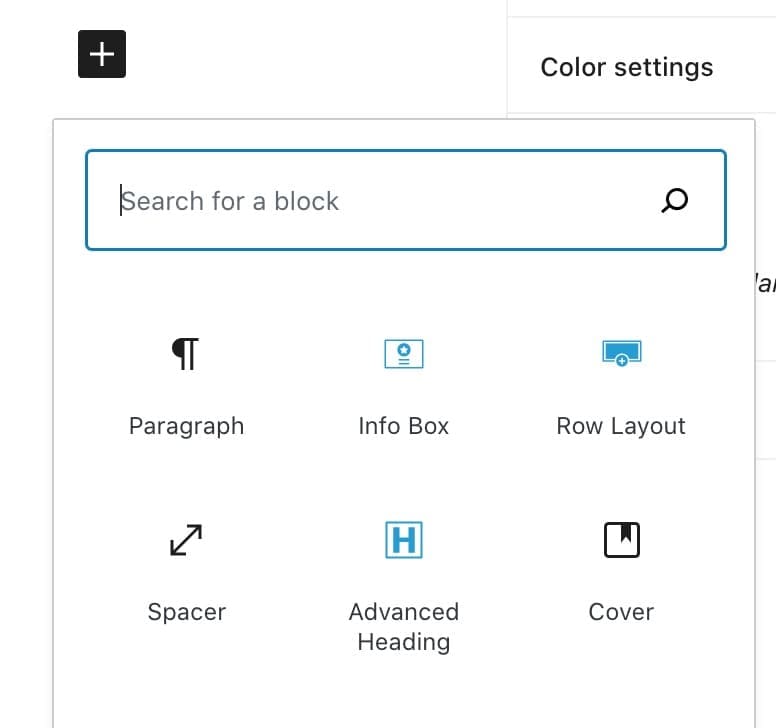This screenshot has height=728, width=776.
Task: Click the cut-off italic sidebar text
Action: [765, 284]
